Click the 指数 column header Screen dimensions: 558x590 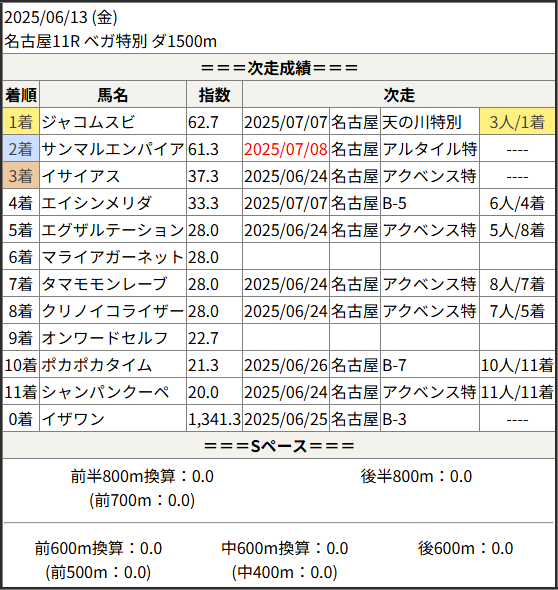(214, 95)
